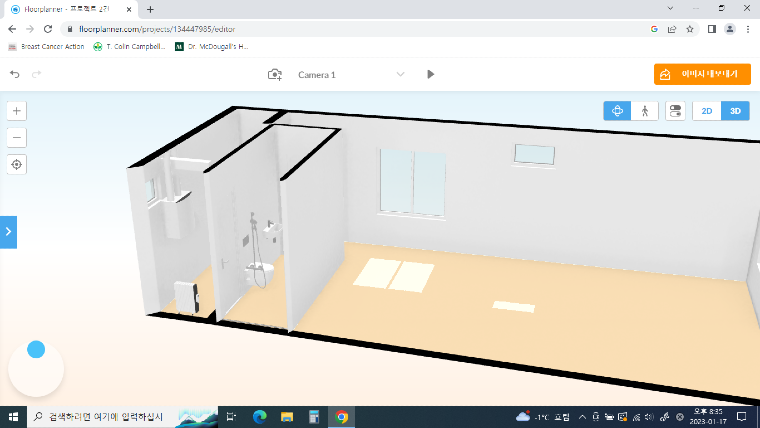Click the blue navigation joystick dot
760x428 pixels.
36,349
